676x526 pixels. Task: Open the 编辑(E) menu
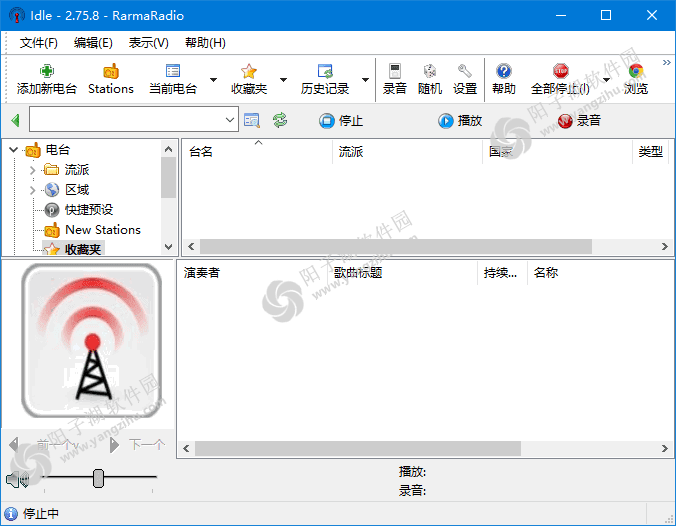point(93,43)
